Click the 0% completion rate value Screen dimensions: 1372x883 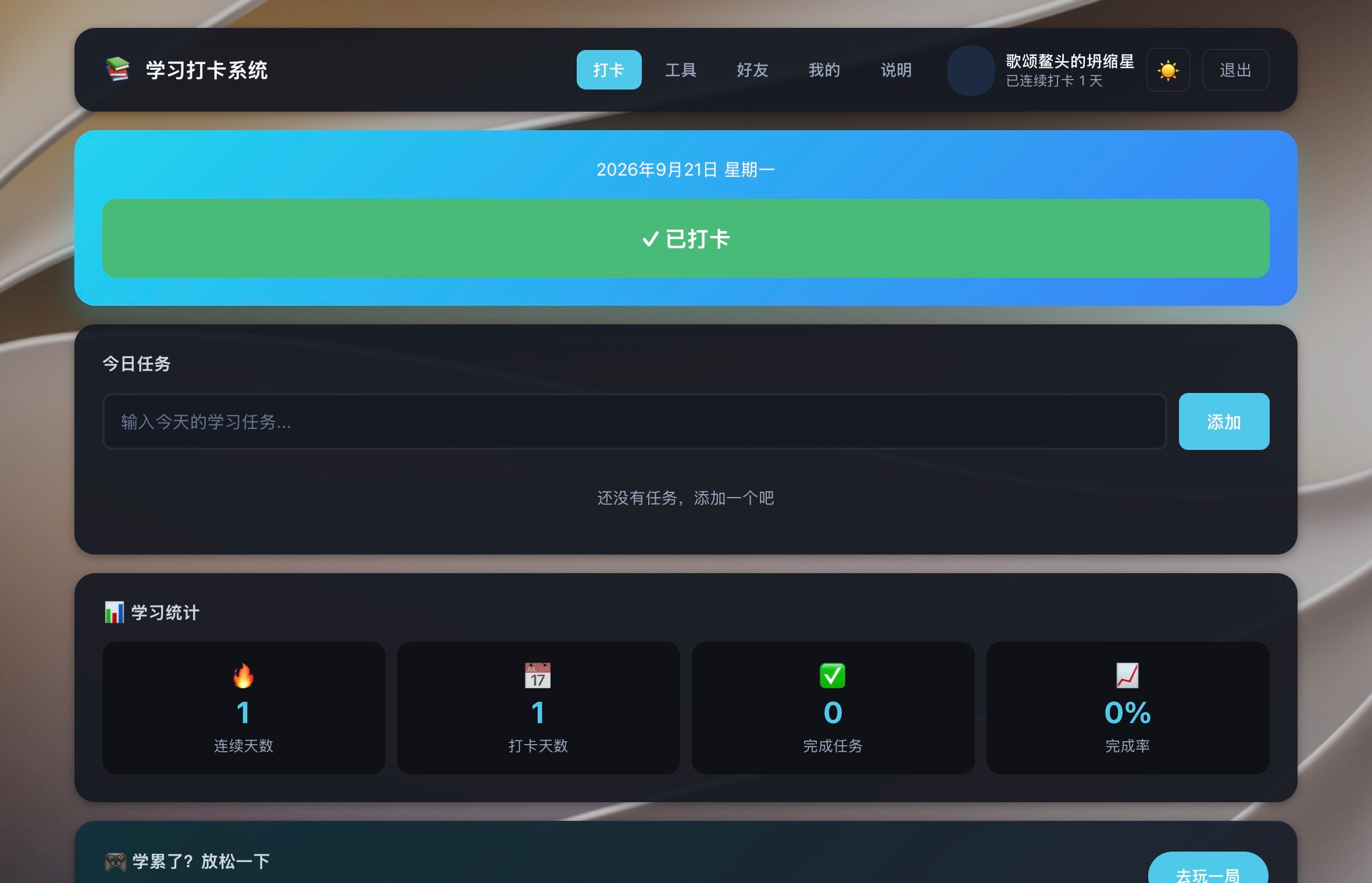[x=1127, y=713]
